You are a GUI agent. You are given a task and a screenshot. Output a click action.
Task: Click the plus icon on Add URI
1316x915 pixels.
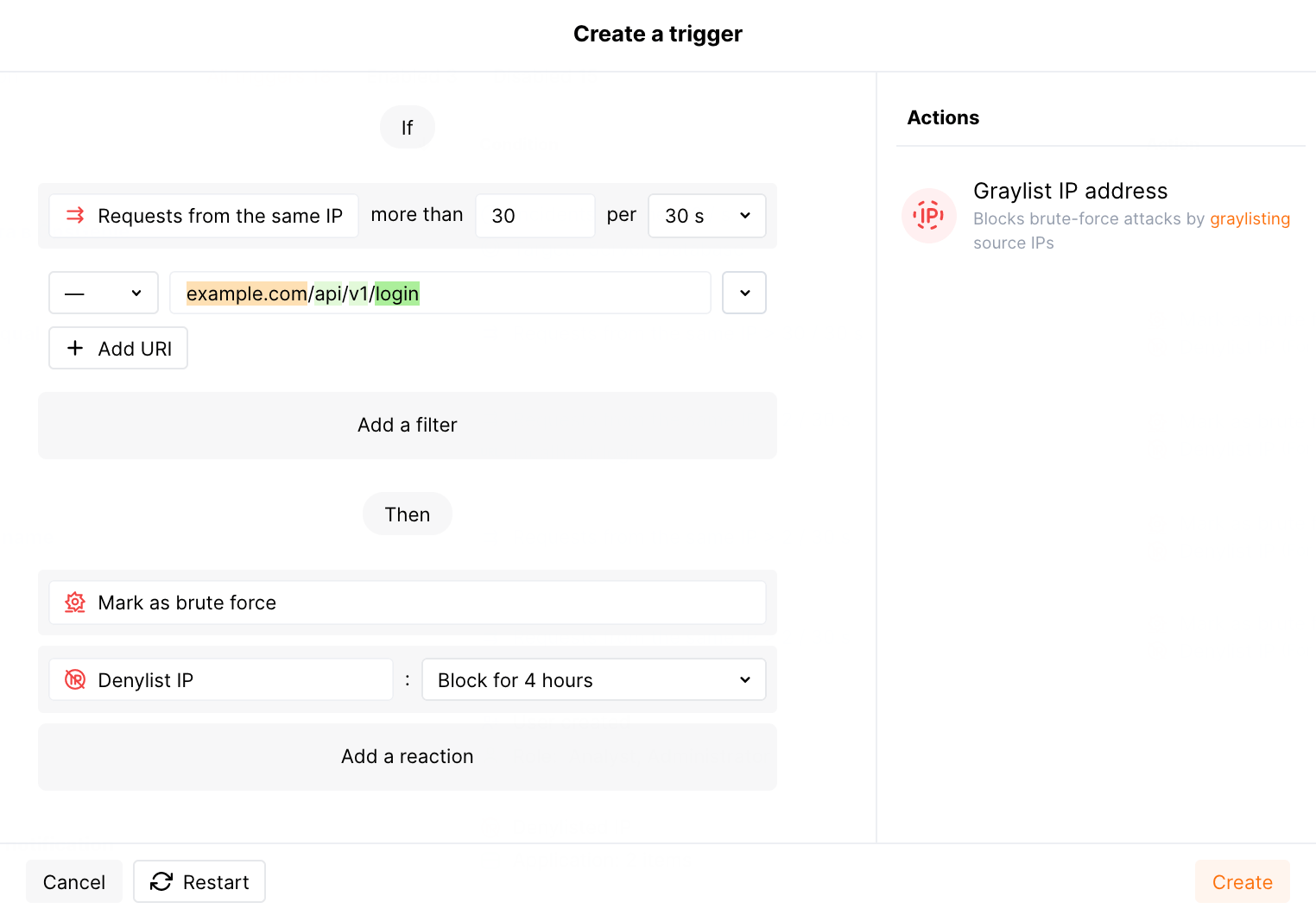[x=75, y=348]
